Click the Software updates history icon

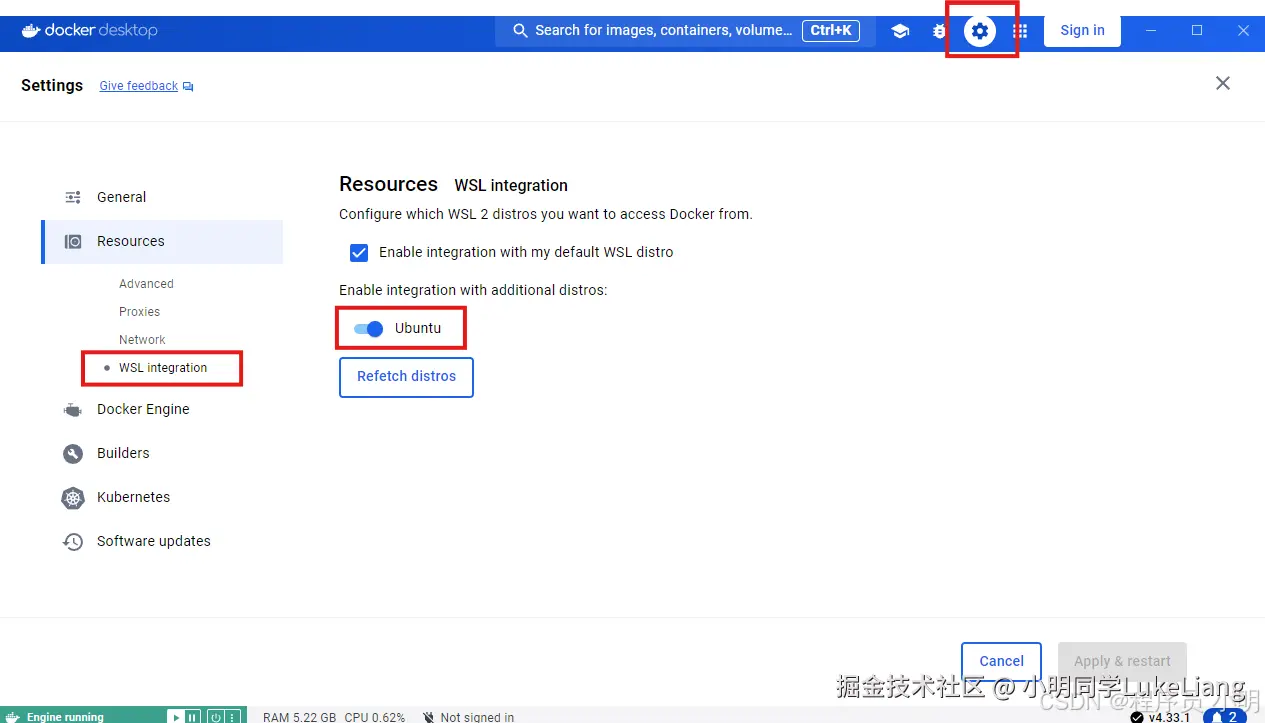(x=73, y=541)
